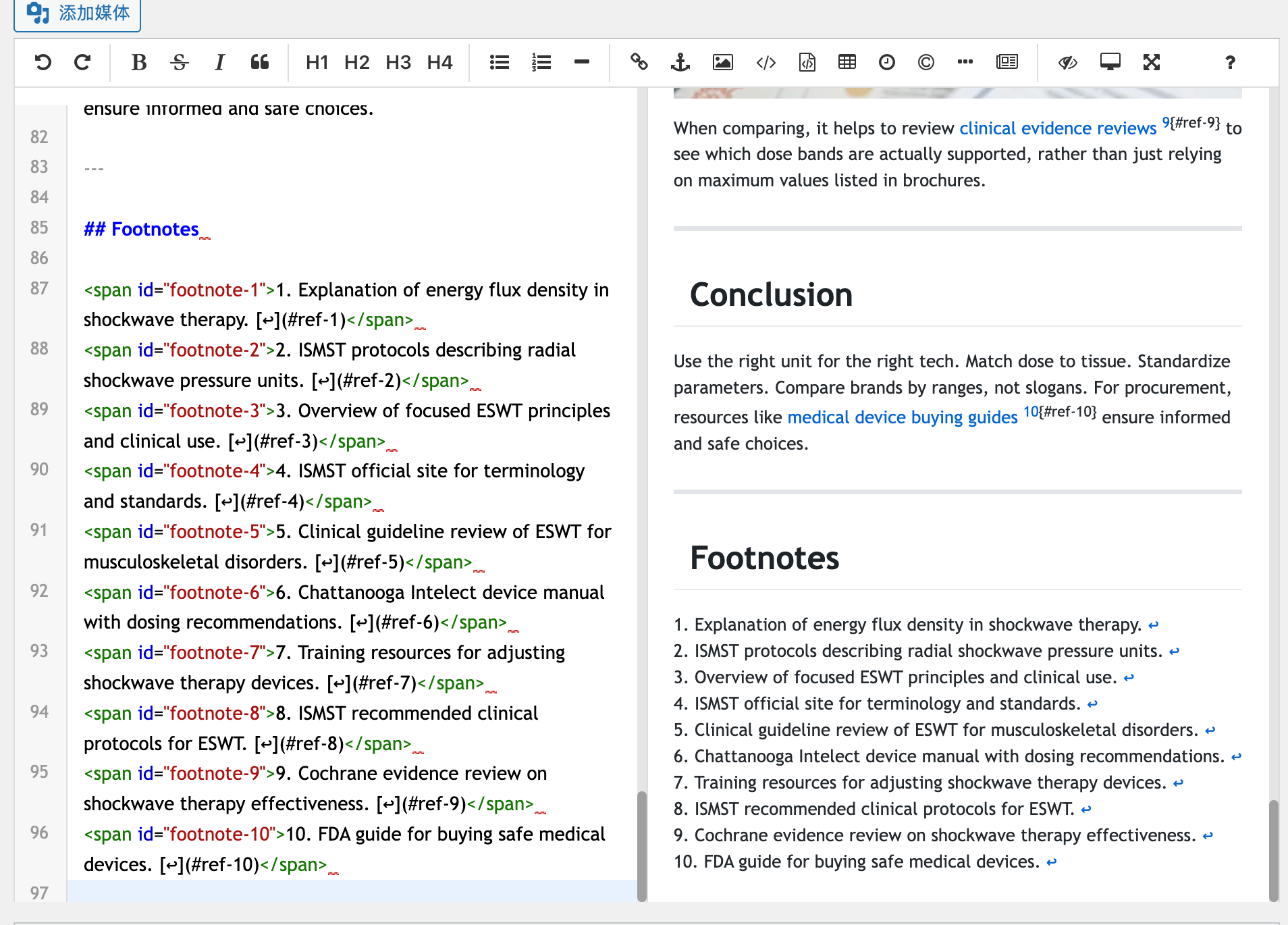1288x925 pixels.
Task: Insert a code block
Action: pyautogui.click(x=807, y=63)
